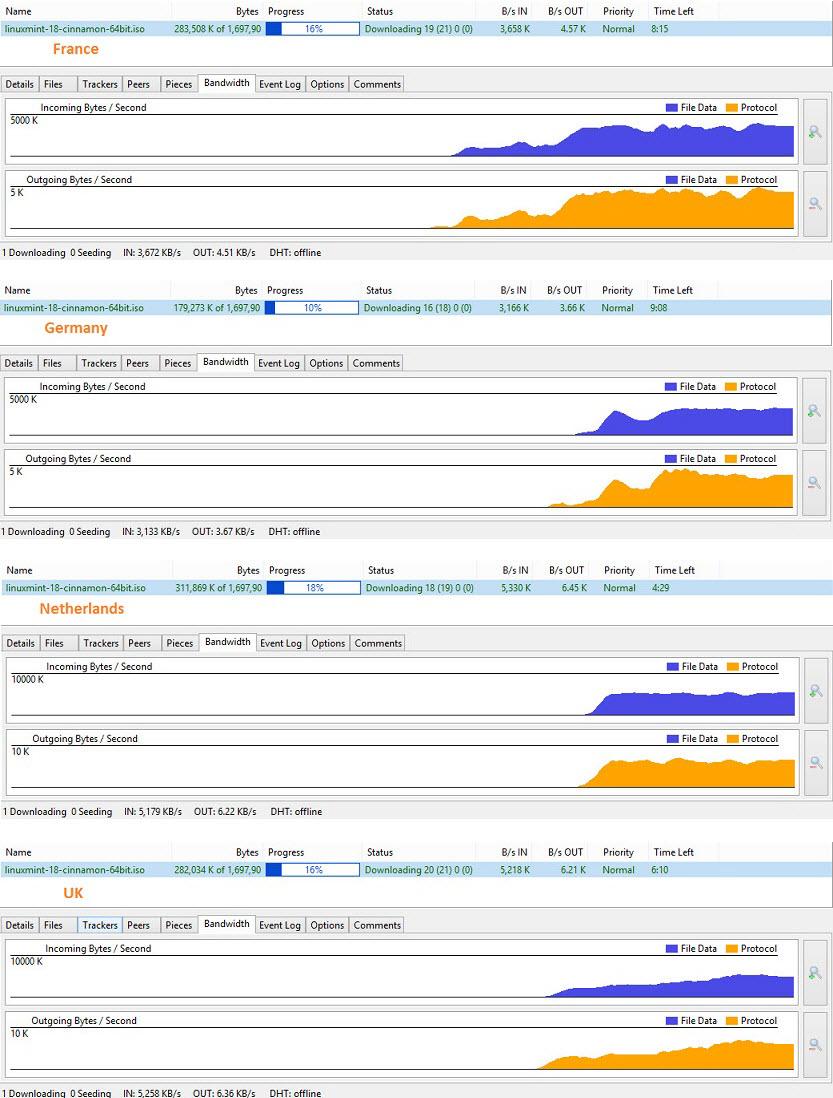Zoom in the Netherlands incoming bytes graph
This screenshot has width=833, height=1098.
(x=816, y=691)
